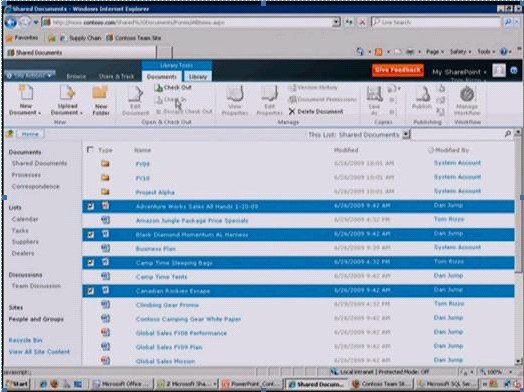Create a New Folder from ribbon
Image resolution: width=524 pixels, height=392 pixels.
[101, 100]
